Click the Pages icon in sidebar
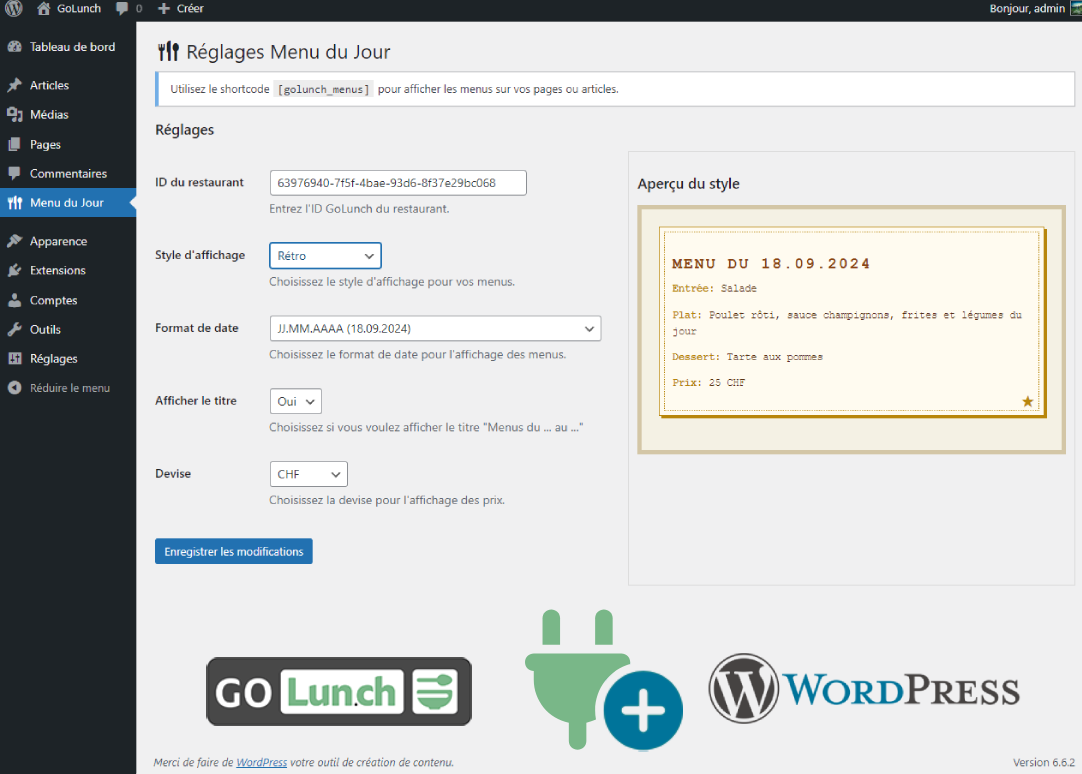This screenshot has height=774, width=1082. click(x=14, y=144)
